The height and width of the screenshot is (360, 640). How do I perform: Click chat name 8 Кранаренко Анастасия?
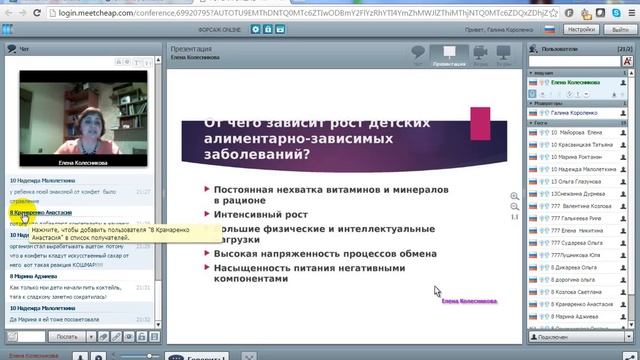pos(41,213)
